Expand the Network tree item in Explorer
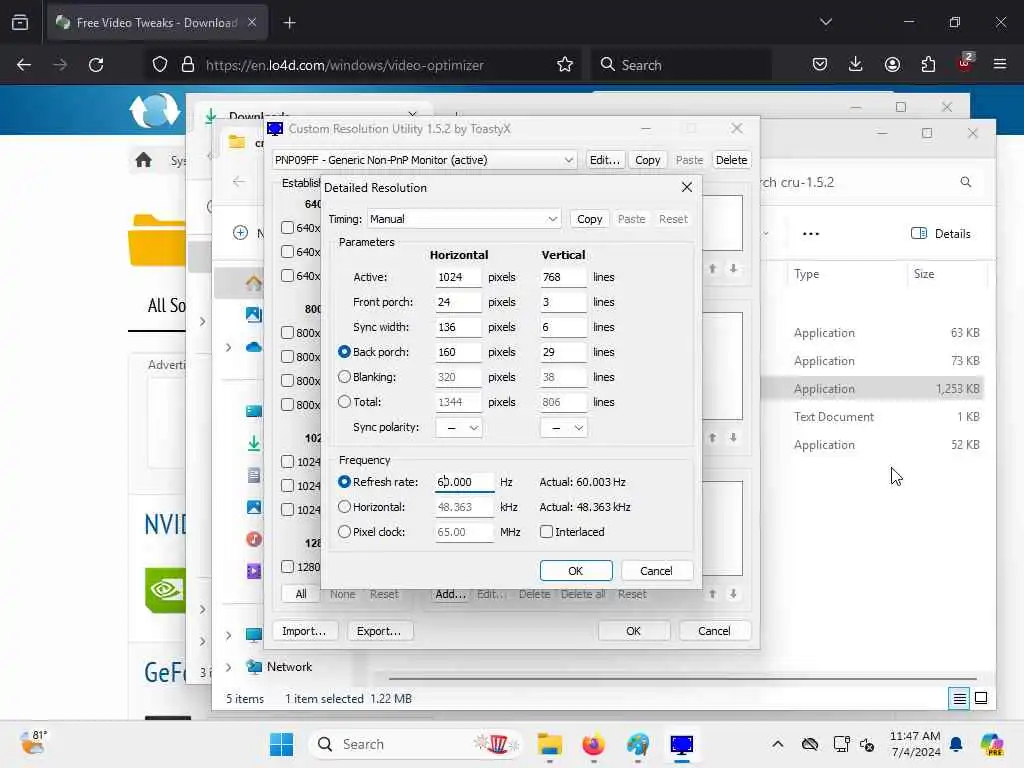The image size is (1024, 768). click(x=229, y=667)
